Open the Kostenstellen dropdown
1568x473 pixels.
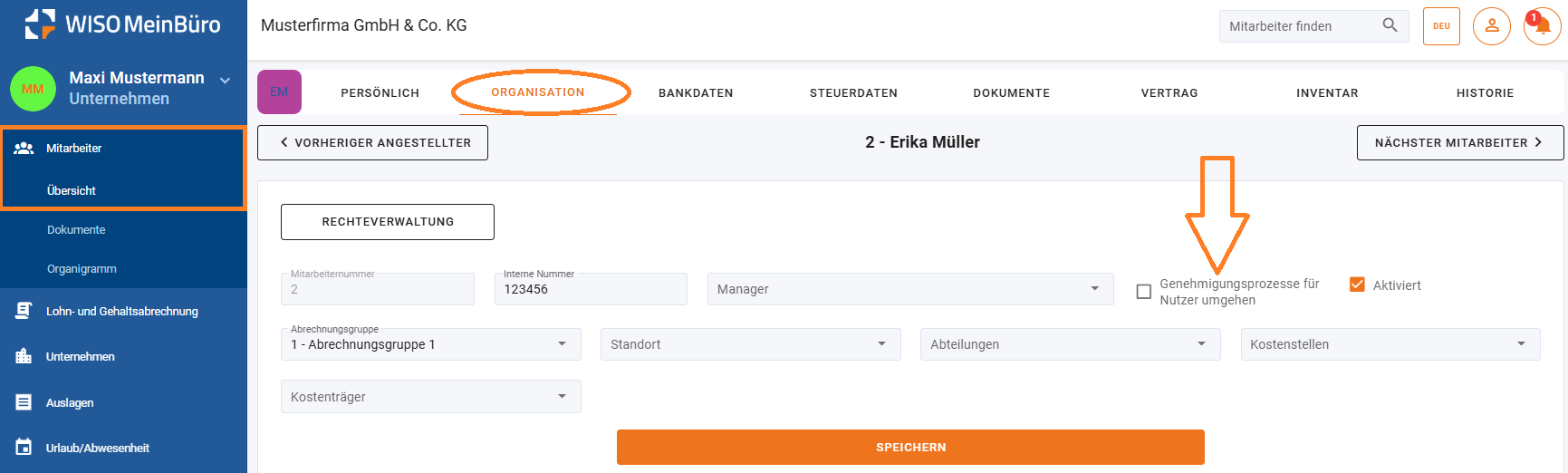tap(1390, 344)
